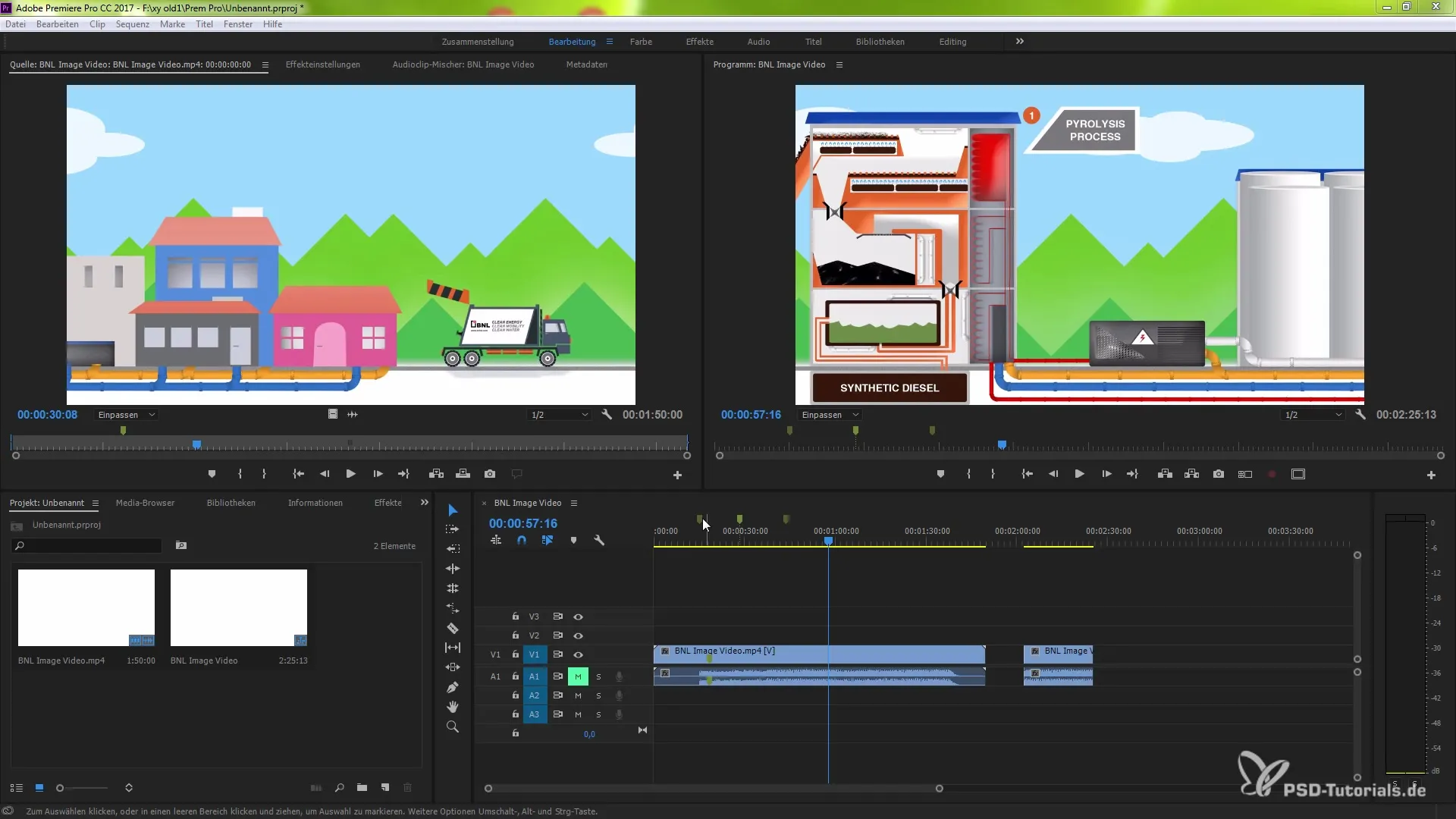Play the Program monitor
The image size is (1456, 819).
click(x=1079, y=474)
